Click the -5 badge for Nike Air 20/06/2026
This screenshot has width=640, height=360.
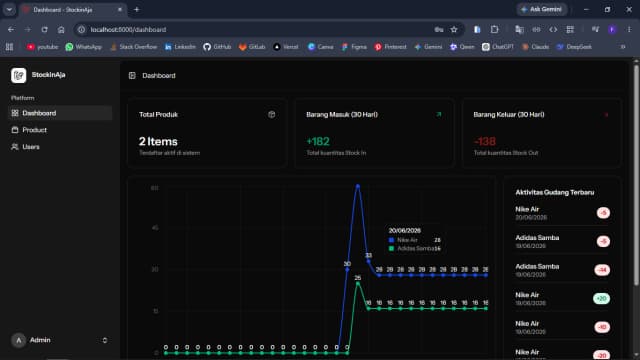coord(603,213)
